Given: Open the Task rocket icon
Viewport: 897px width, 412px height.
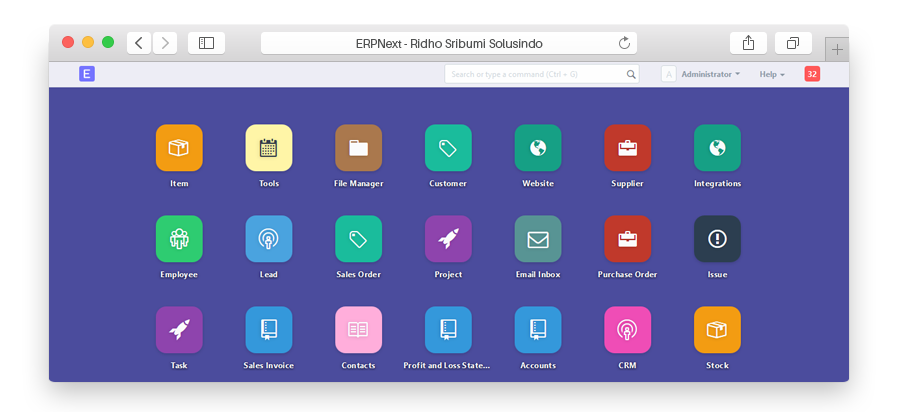Looking at the screenshot, I should 179,330.
